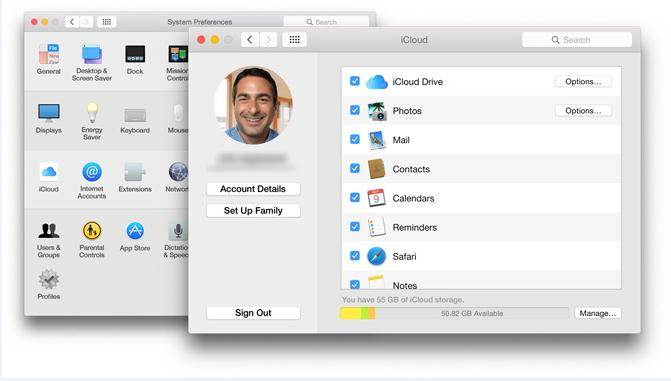Open Keyboard preferences icon
This screenshot has height=381, width=671.
pyautogui.click(x=135, y=115)
